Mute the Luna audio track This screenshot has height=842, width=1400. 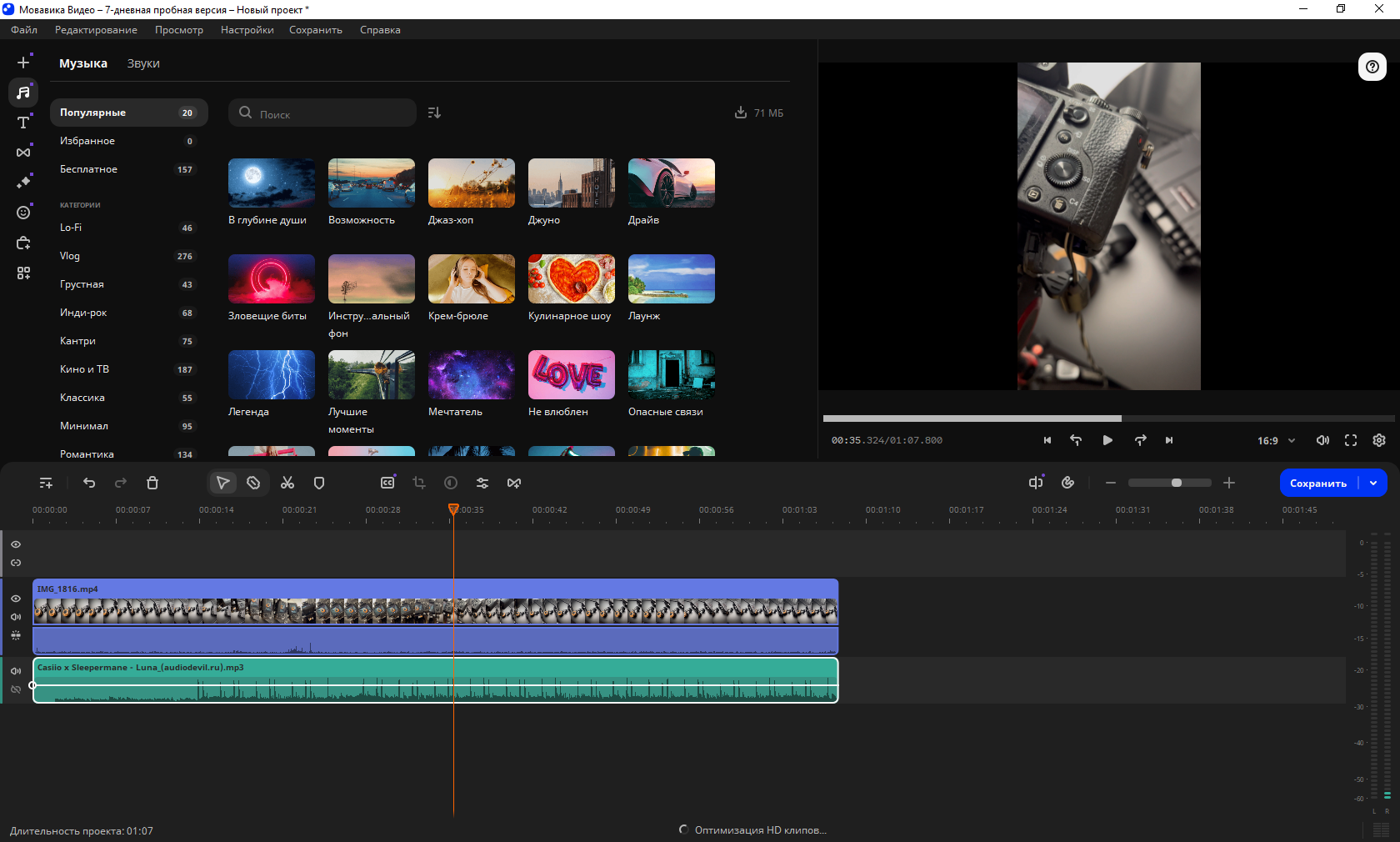tap(16, 671)
